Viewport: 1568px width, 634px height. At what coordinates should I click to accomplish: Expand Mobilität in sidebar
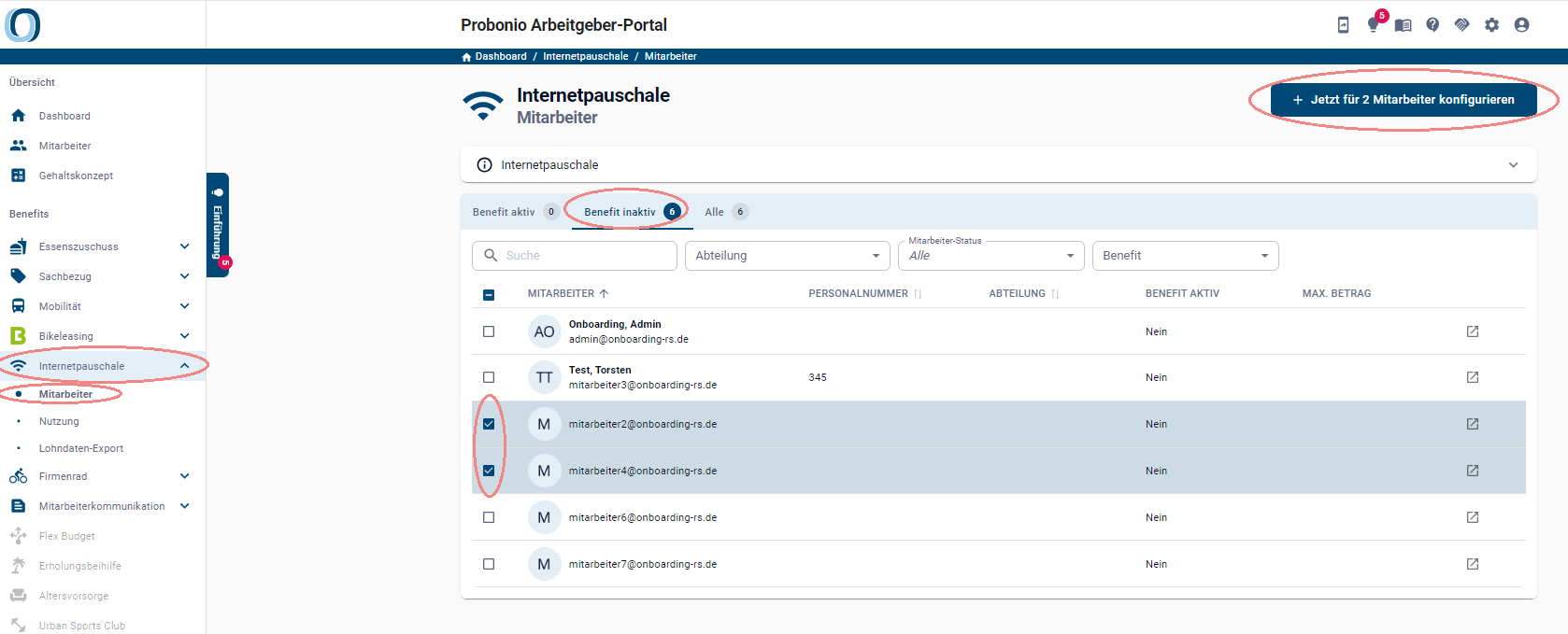coord(184,306)
